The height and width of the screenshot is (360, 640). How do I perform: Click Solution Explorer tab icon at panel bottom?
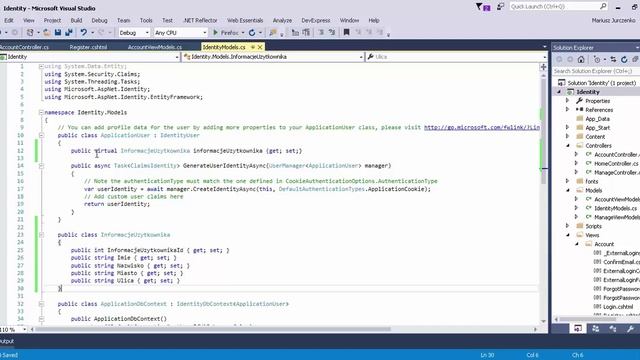tap(578, 329)
